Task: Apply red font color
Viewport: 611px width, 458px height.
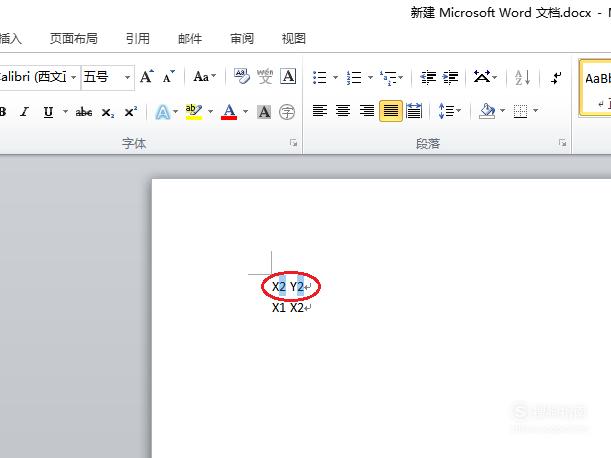Action: coord(229,112)
